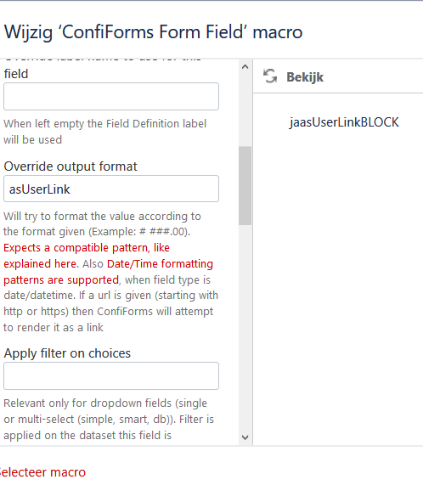The image size is (423, 485).
Task: Focus the empty label override input box
Action: click(x=111, y=96)
